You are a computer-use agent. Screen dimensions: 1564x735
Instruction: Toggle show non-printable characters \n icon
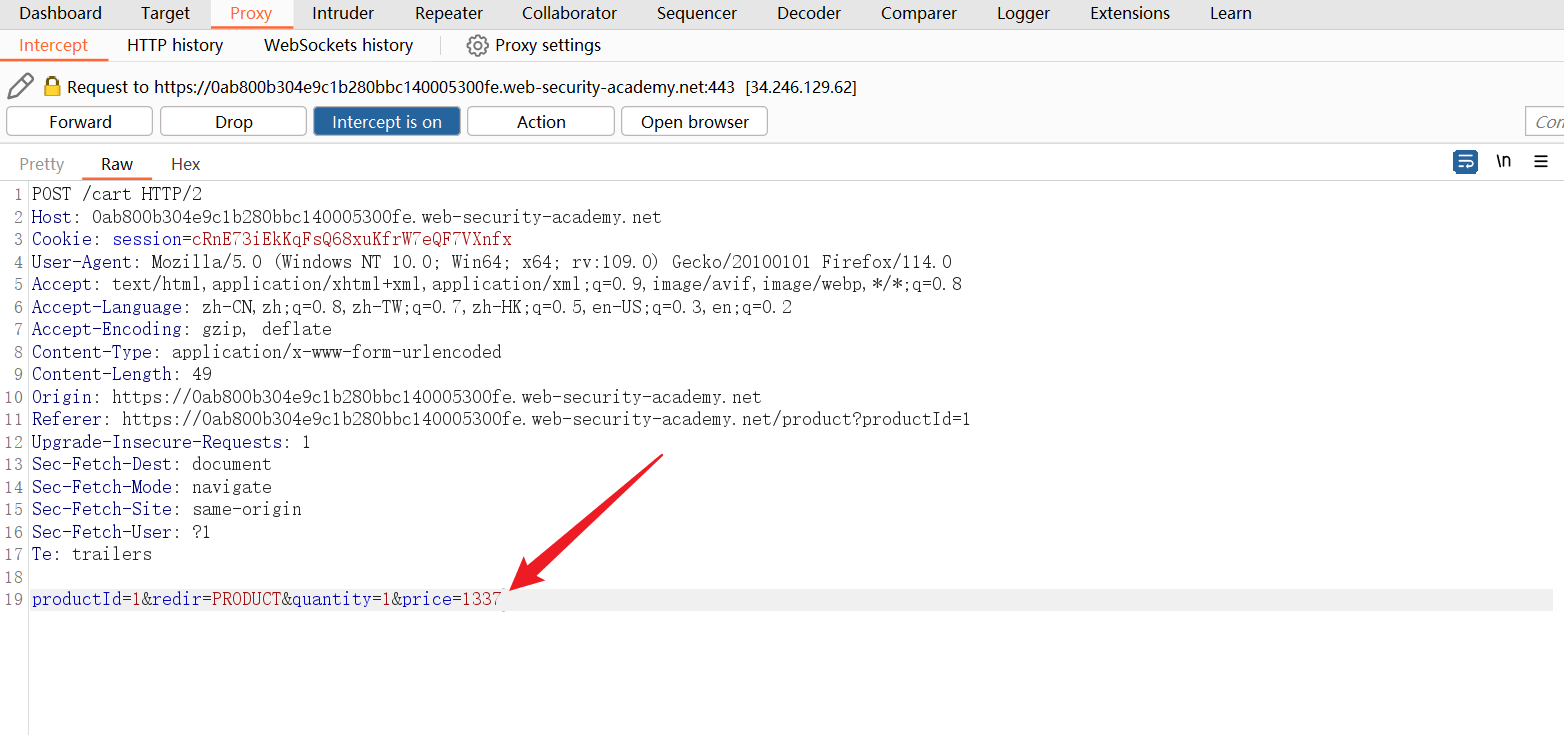click(1503, 162)
